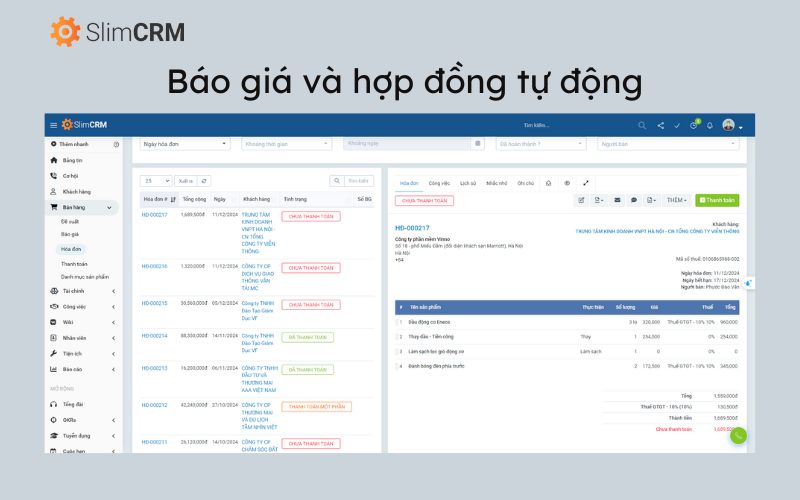Click the invoice list Tìm kiếm search field

(359, 181)
